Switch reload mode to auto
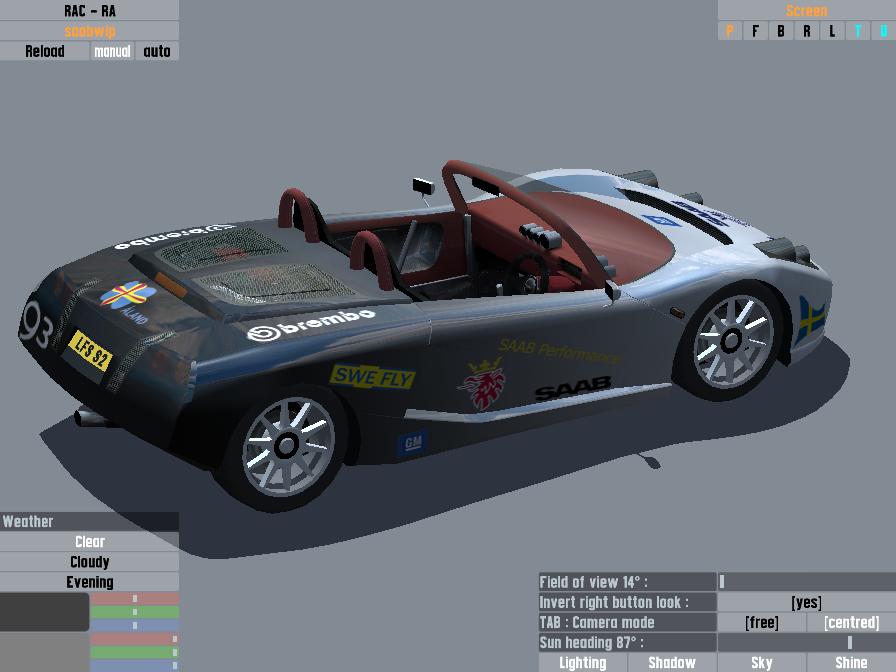 pyautogui.click(x=157, y=51)
